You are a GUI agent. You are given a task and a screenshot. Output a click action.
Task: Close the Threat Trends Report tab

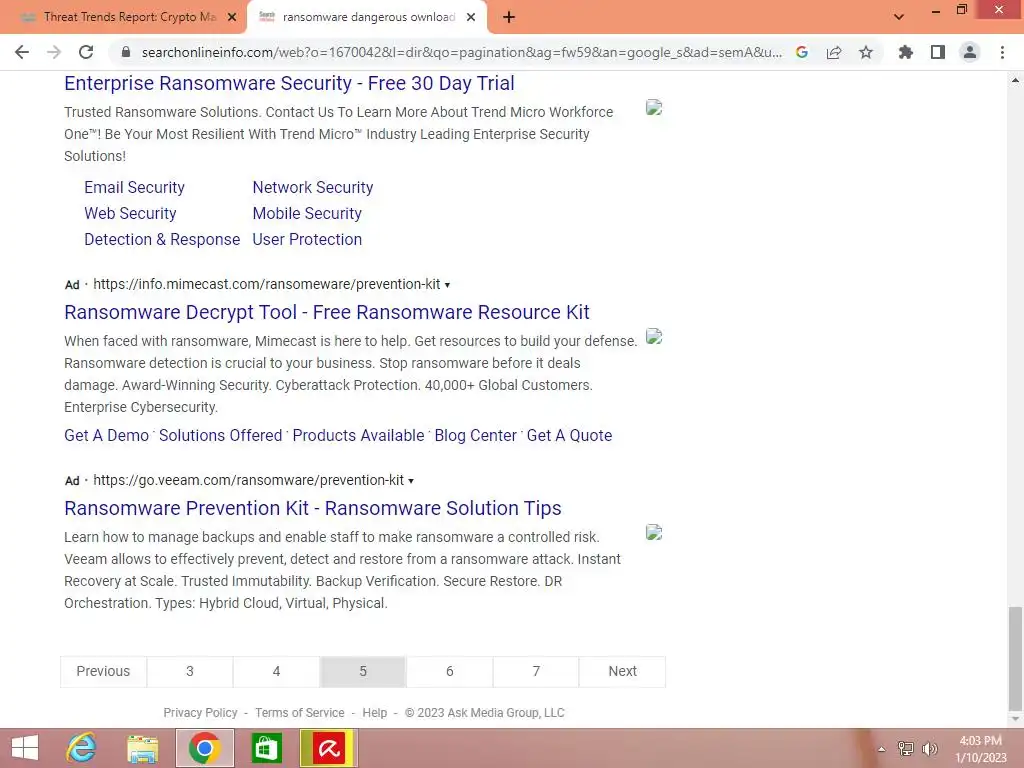click(232, 18)
